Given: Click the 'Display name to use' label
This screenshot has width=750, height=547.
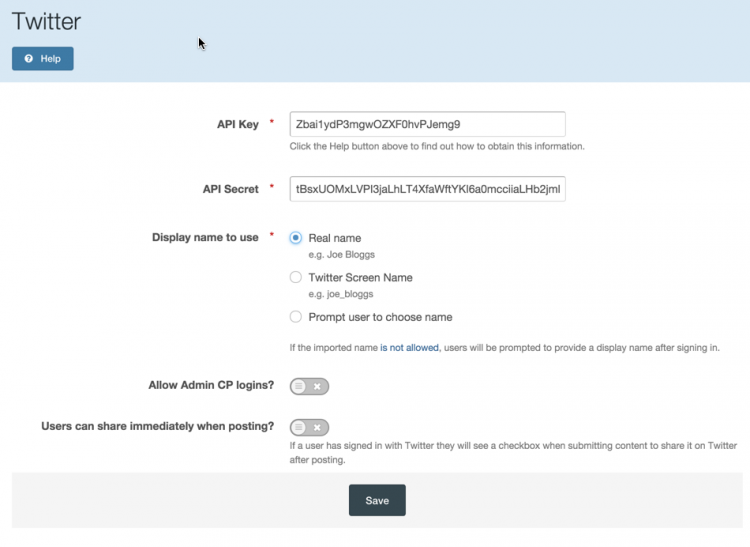Looking at the screenshot, I should tap(205, 237).
